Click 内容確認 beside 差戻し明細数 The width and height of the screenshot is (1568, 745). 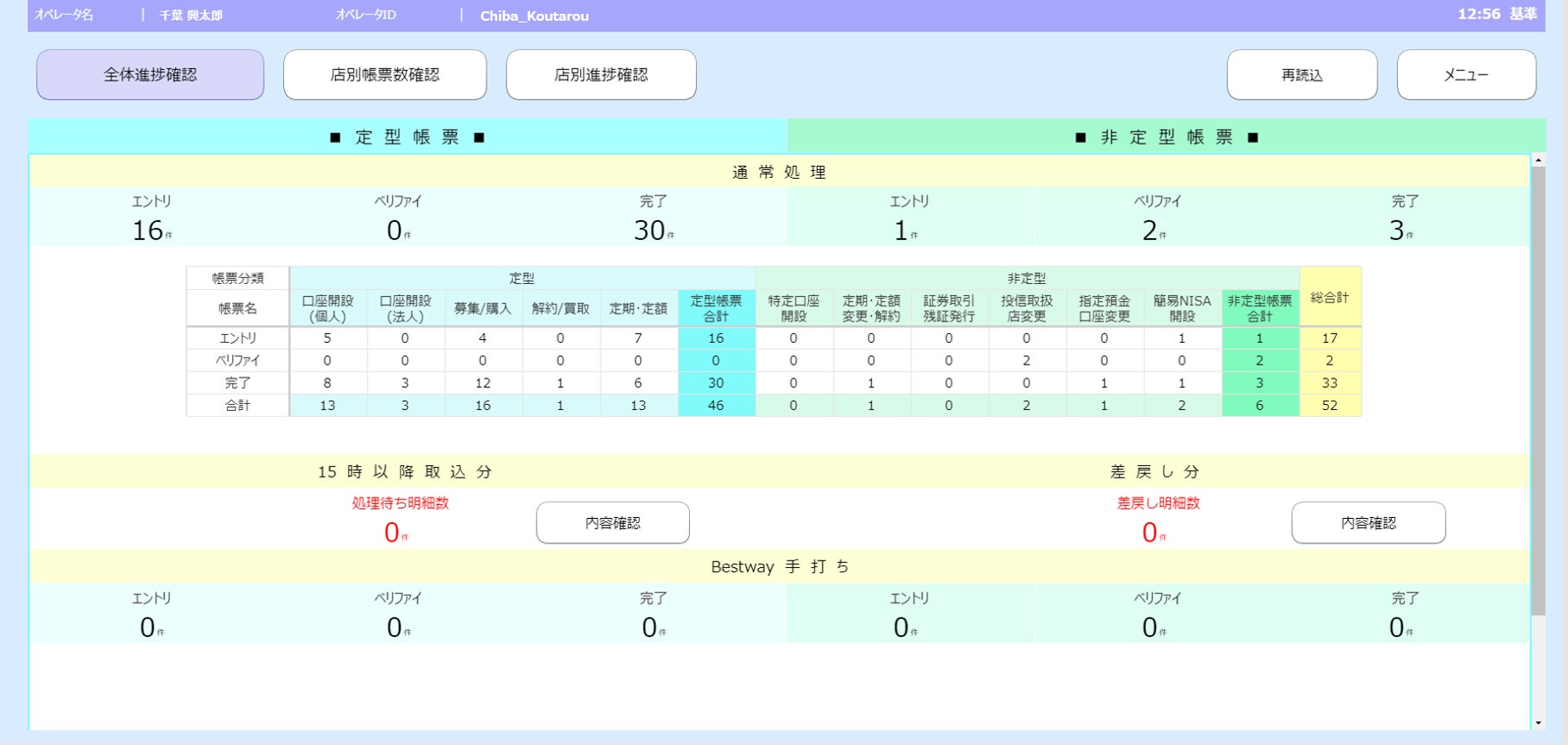tap(1369, 523)
